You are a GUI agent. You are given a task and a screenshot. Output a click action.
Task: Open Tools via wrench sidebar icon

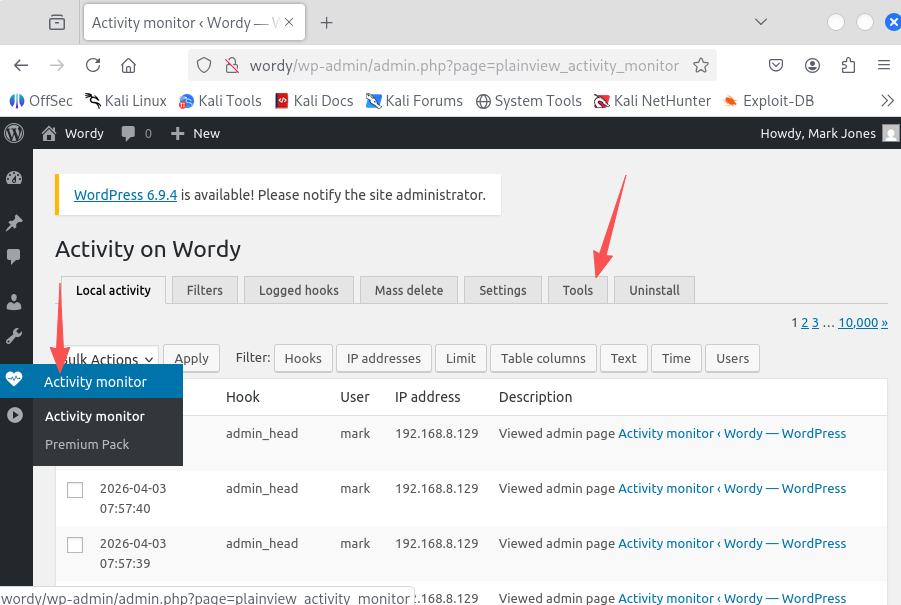(14, 336)
